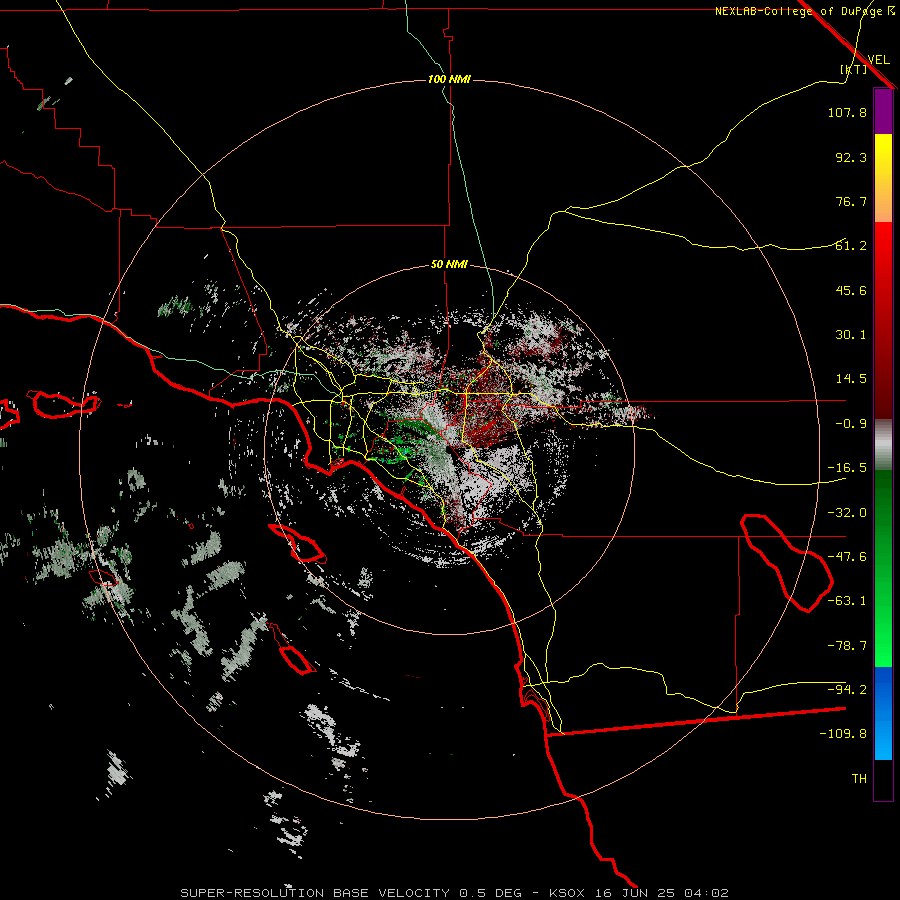Viewport: 900px width, 900px height.
Task: Click the 45.6 value on velocity scale
Action: coord(851,290)
